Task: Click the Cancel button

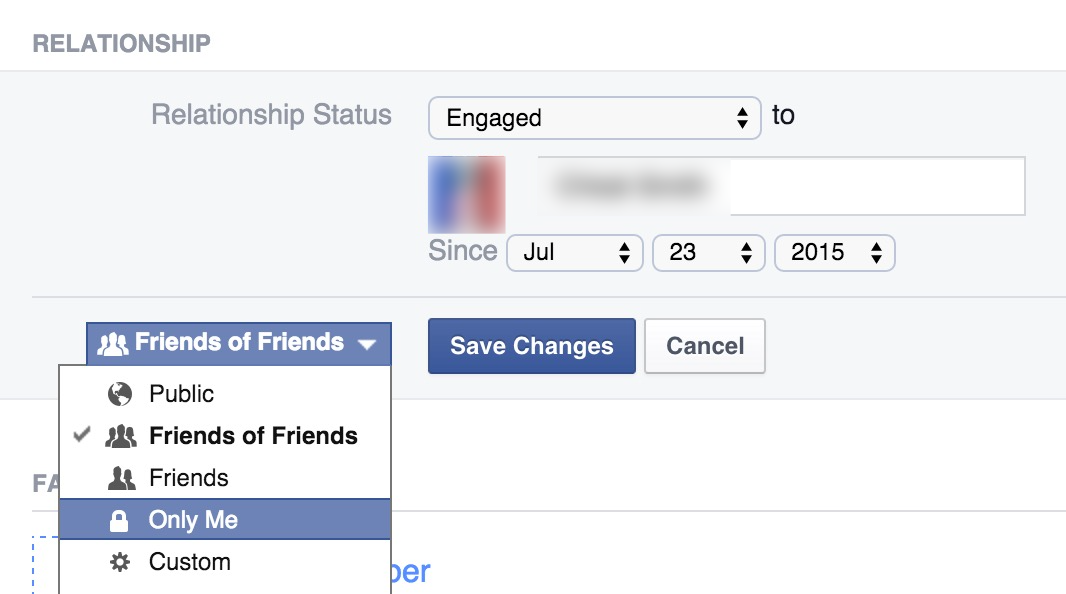Action: (x=705, y=346)
